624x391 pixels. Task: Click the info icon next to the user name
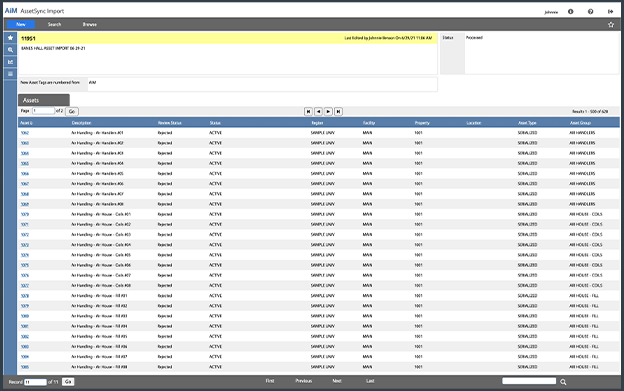point(571,12)
